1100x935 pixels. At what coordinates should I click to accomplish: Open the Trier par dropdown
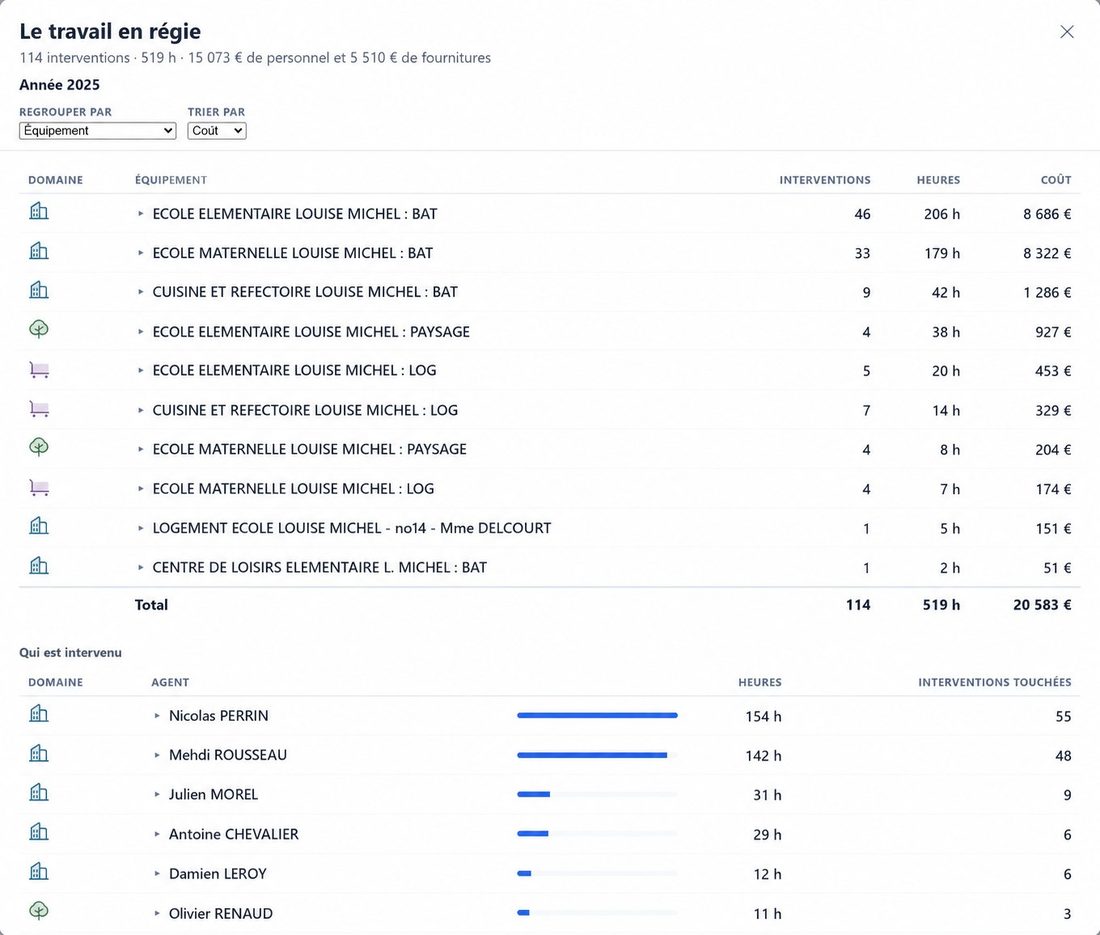click(217, 130)
